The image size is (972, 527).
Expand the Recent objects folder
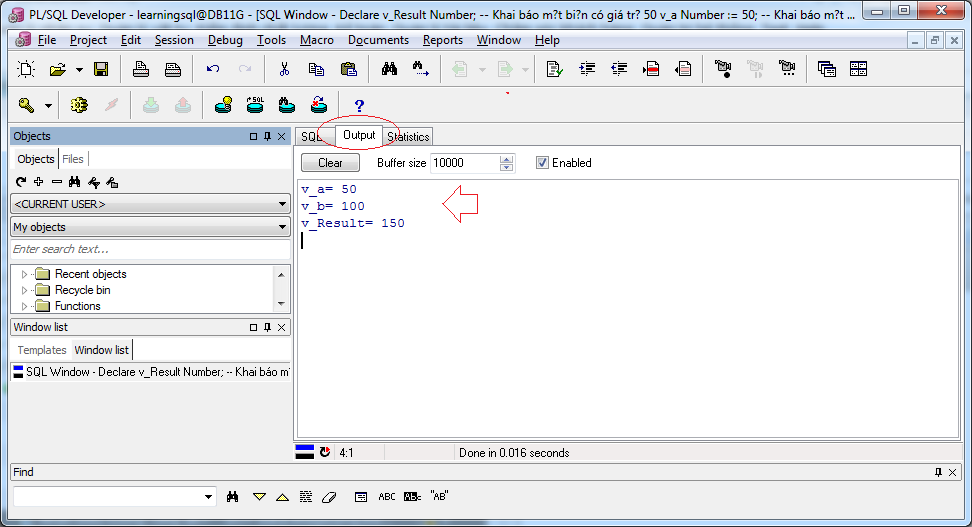[x=24, y=274]
